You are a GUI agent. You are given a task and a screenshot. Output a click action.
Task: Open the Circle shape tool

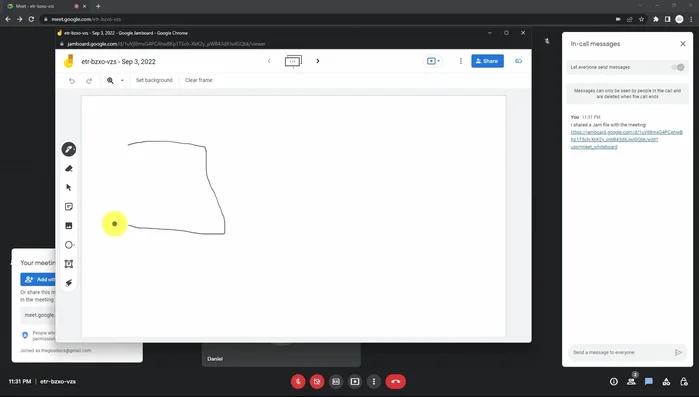pos(69,245)
